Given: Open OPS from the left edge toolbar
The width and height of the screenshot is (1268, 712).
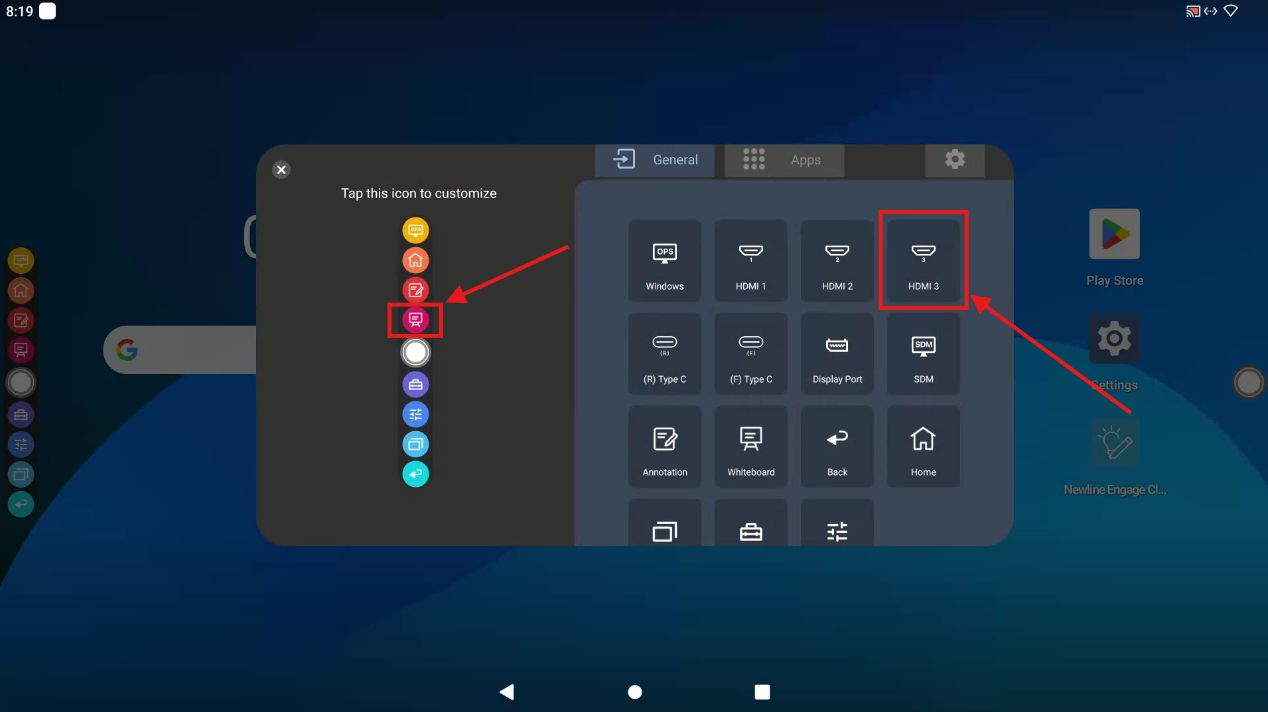Looking at the screenshot, I should 21,261.
